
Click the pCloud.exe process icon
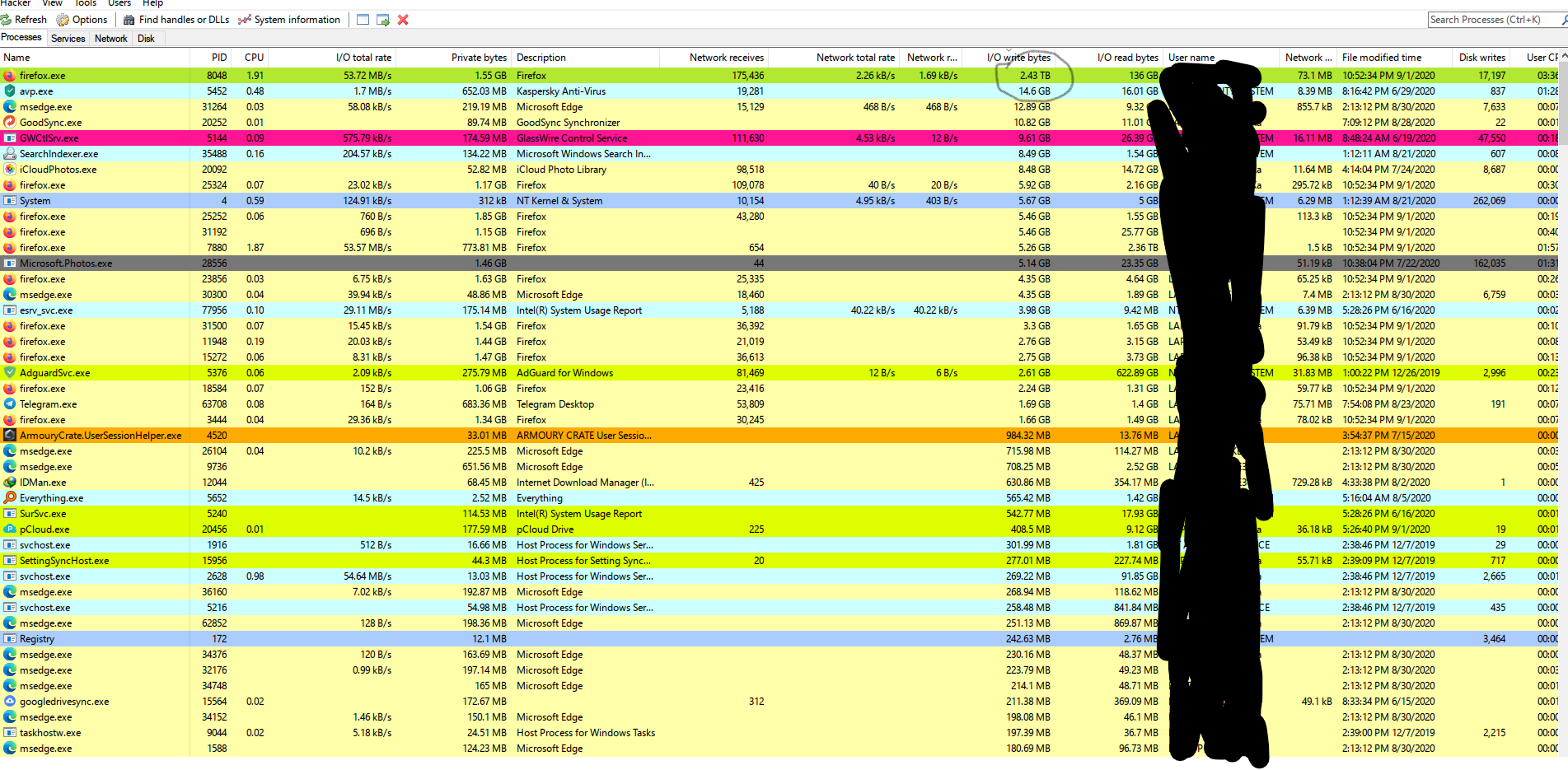[x=10, y=530]
